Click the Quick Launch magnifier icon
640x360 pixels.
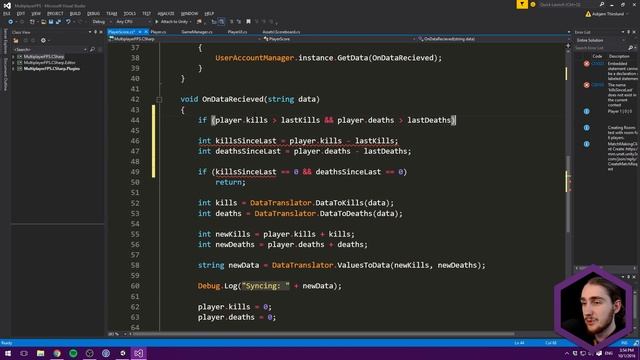[602, 4]
